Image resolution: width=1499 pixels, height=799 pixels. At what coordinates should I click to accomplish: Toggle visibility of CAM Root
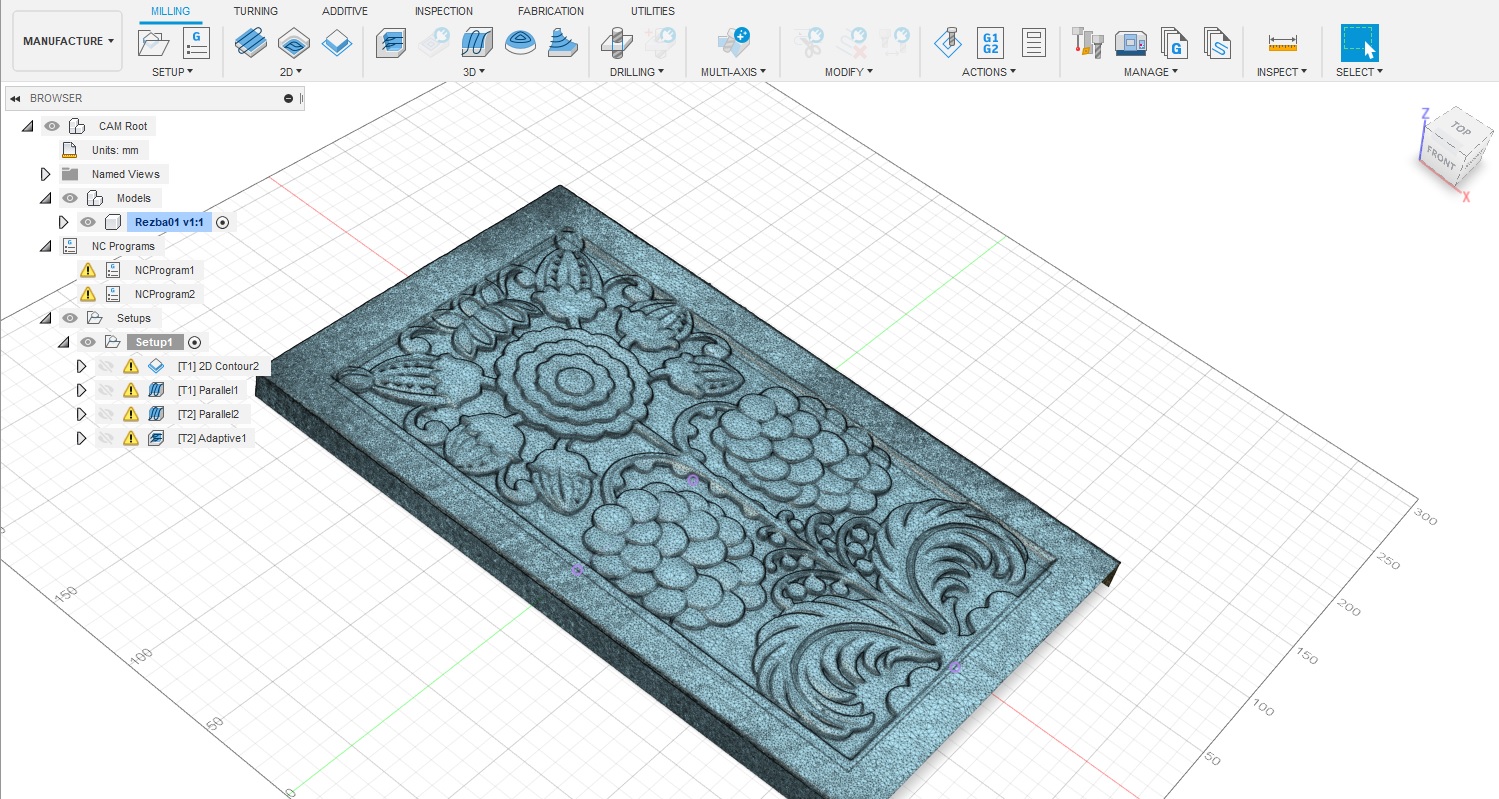point(52,126)
